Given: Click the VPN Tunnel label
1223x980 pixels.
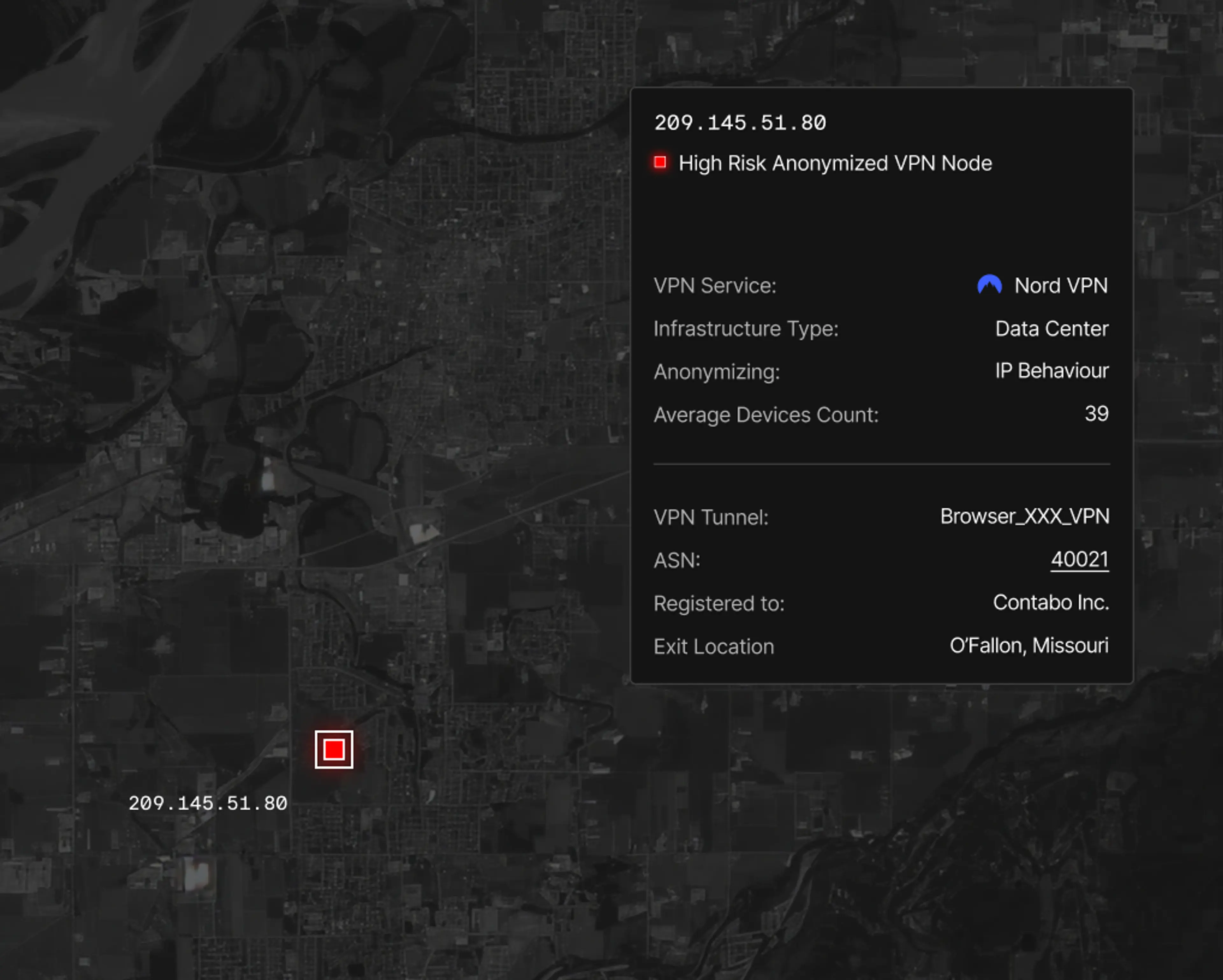Looking at the screenshot, I should (710, 517).
